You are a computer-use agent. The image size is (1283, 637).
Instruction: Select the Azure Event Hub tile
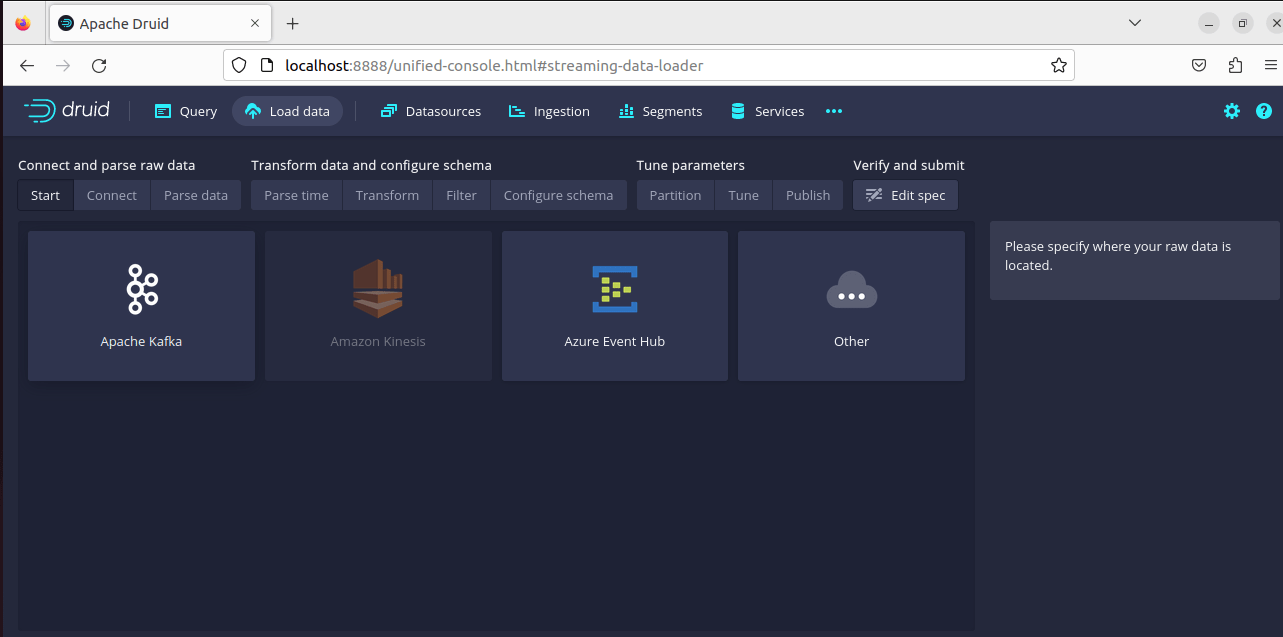pyautogui.click(x=614, y=305)
